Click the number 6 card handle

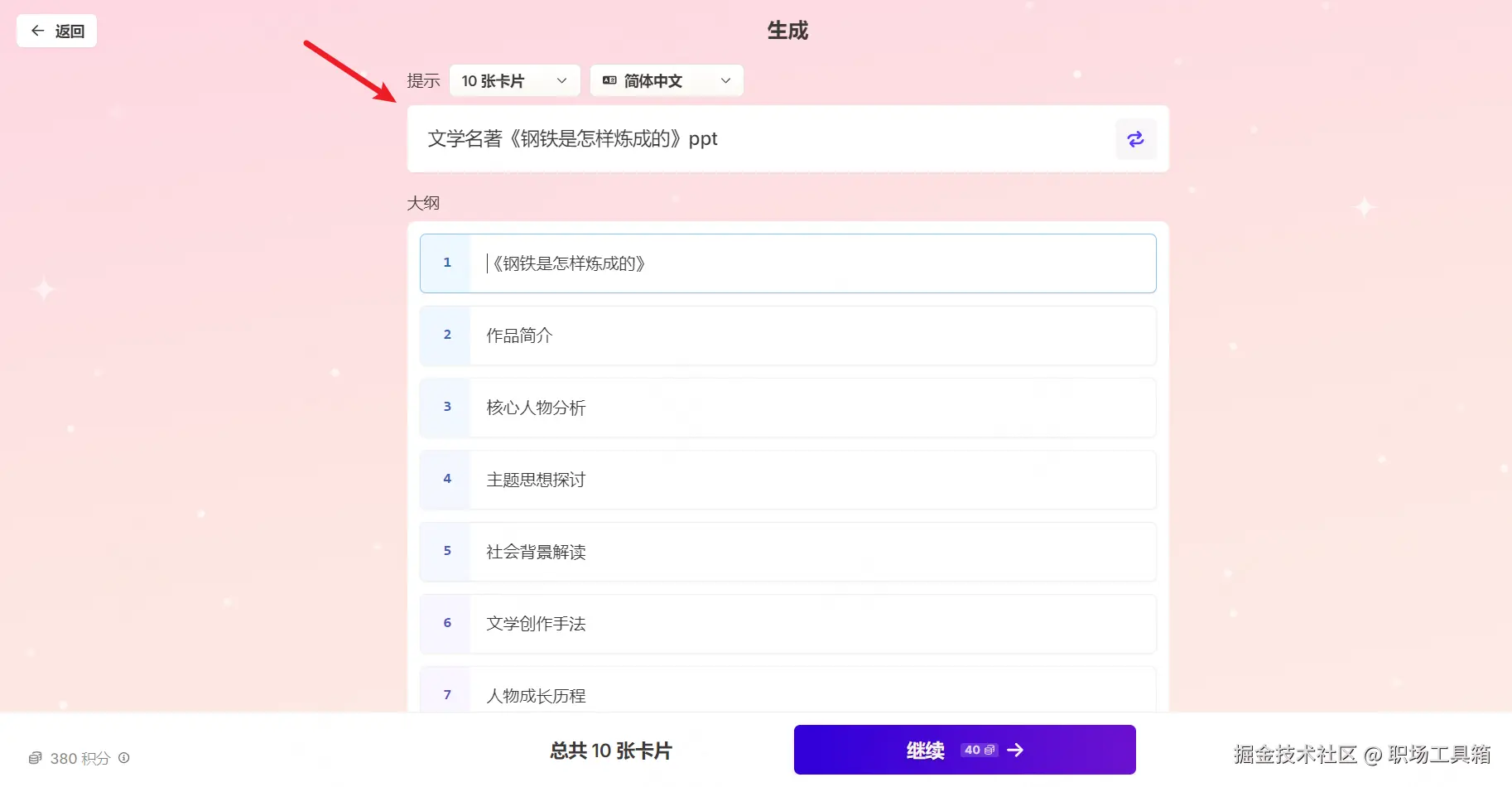coord(445,624)
